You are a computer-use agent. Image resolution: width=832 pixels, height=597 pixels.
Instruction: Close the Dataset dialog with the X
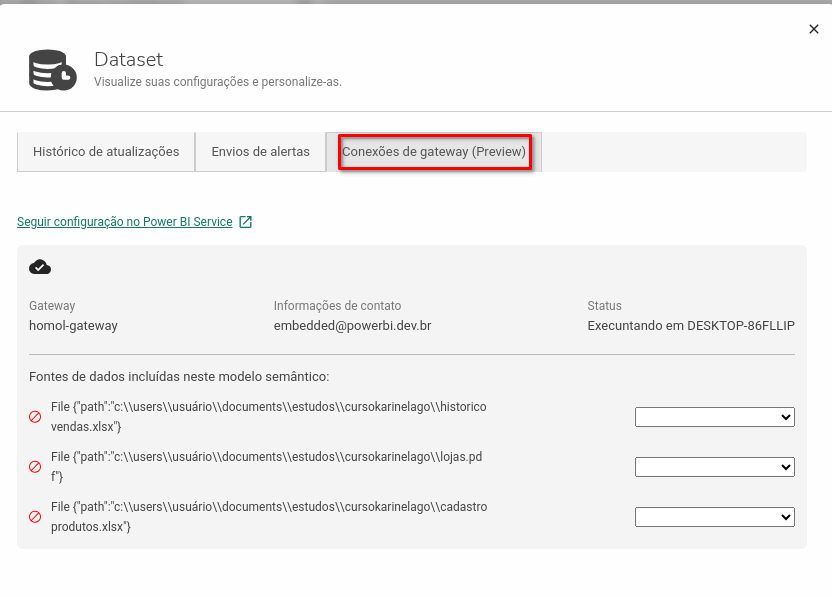[x=813, y=30]
